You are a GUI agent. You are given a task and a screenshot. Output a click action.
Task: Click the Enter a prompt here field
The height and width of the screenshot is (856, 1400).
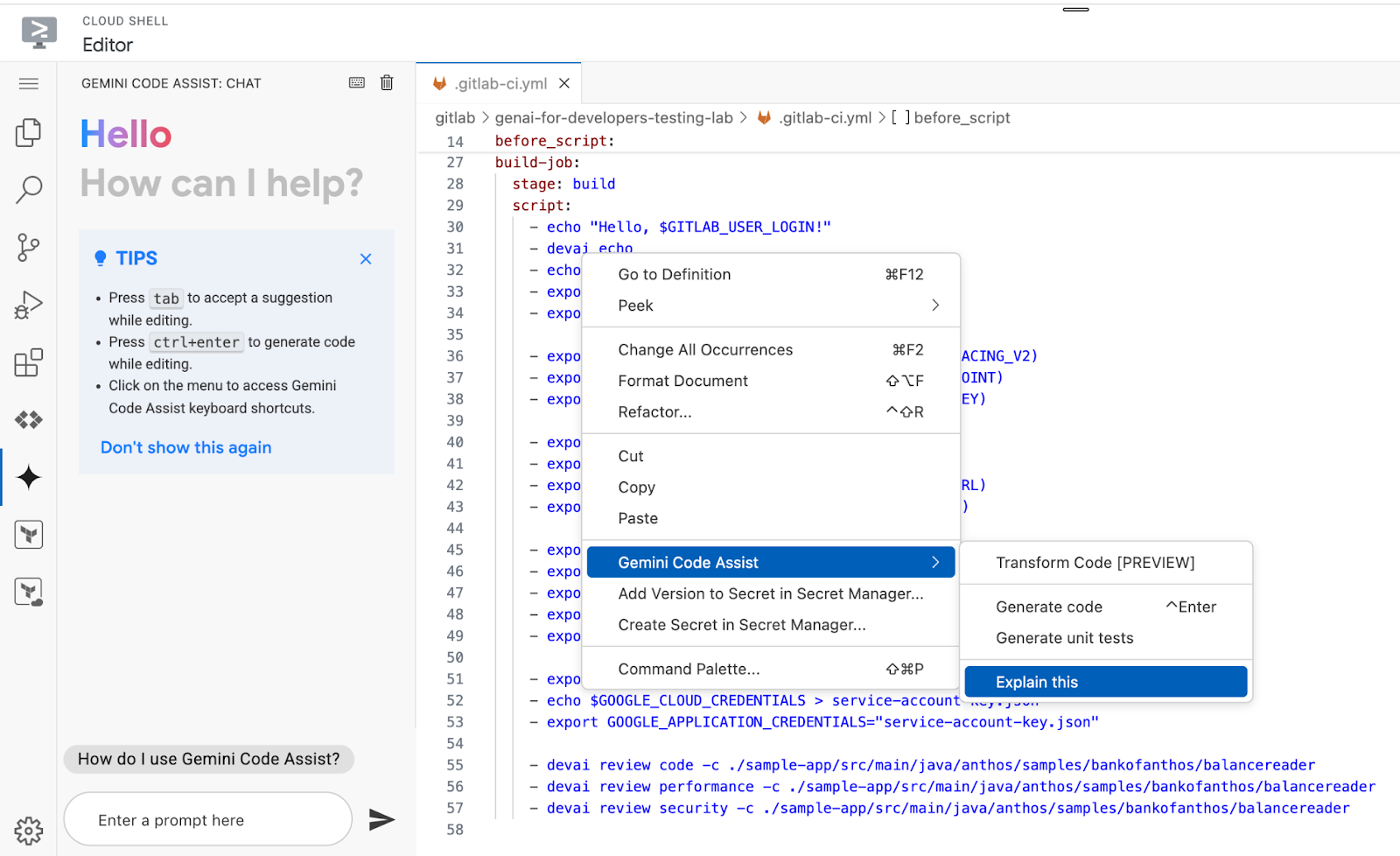click(208, 820)
